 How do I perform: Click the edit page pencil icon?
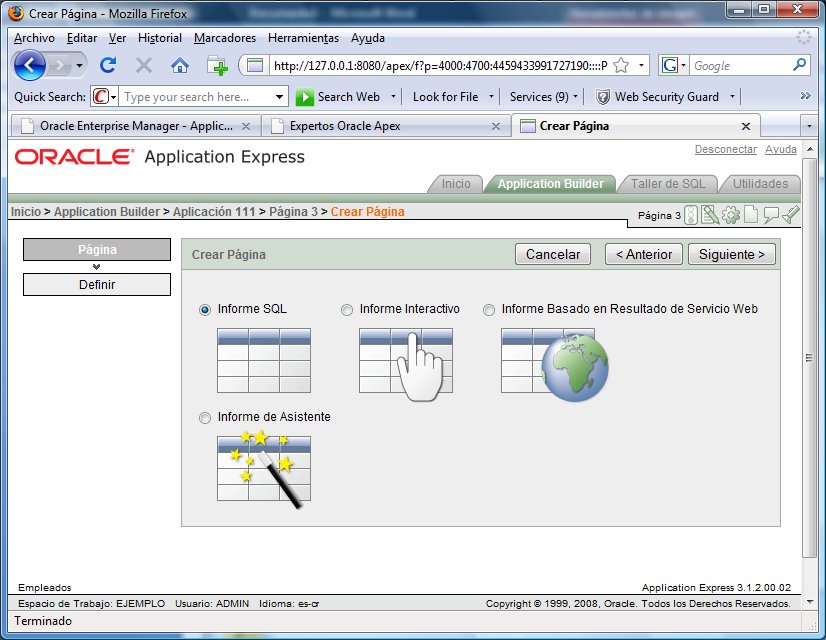click(x=710, y=215)
